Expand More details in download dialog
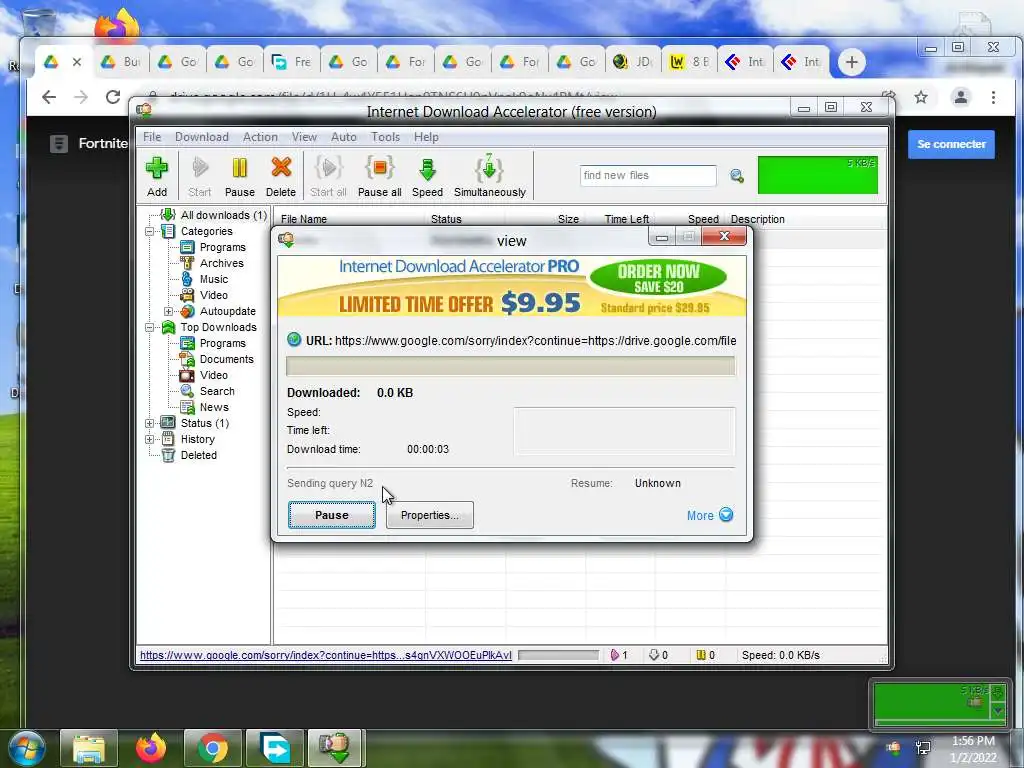Viewport: 1024px width, 768px height. 710,515
